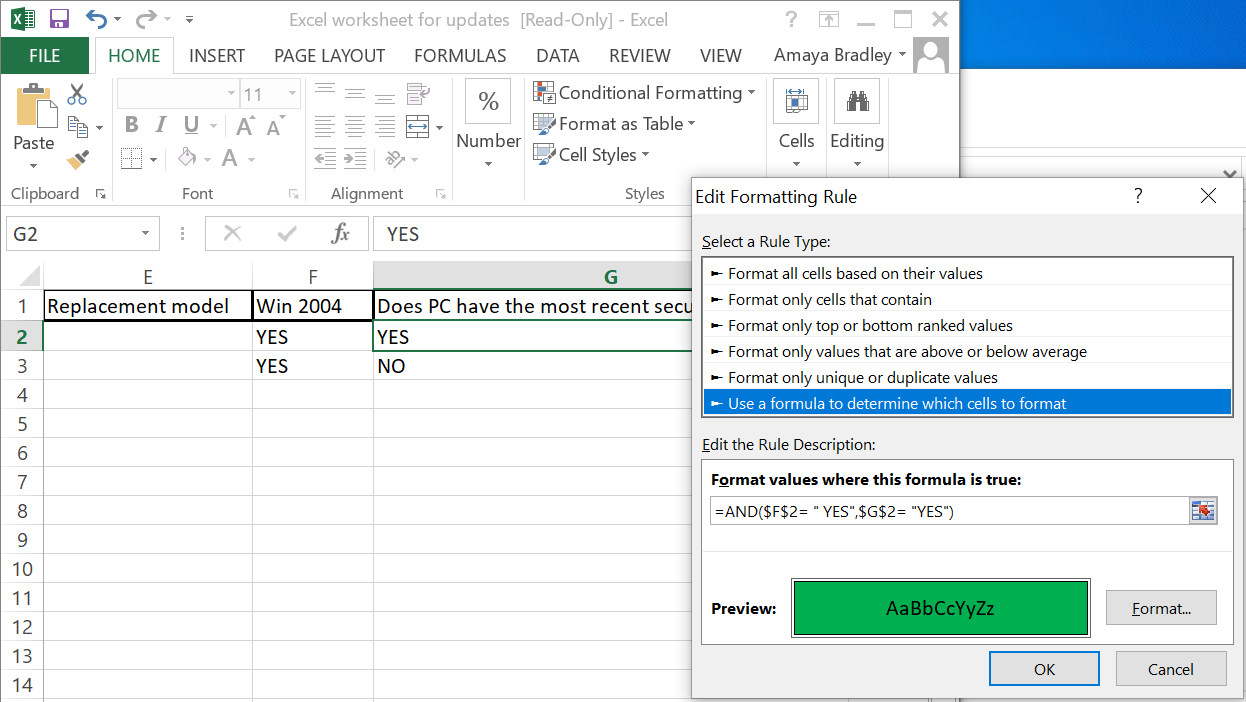
Task: Click the Middle Align icon
Action: (x=353, y=95)
